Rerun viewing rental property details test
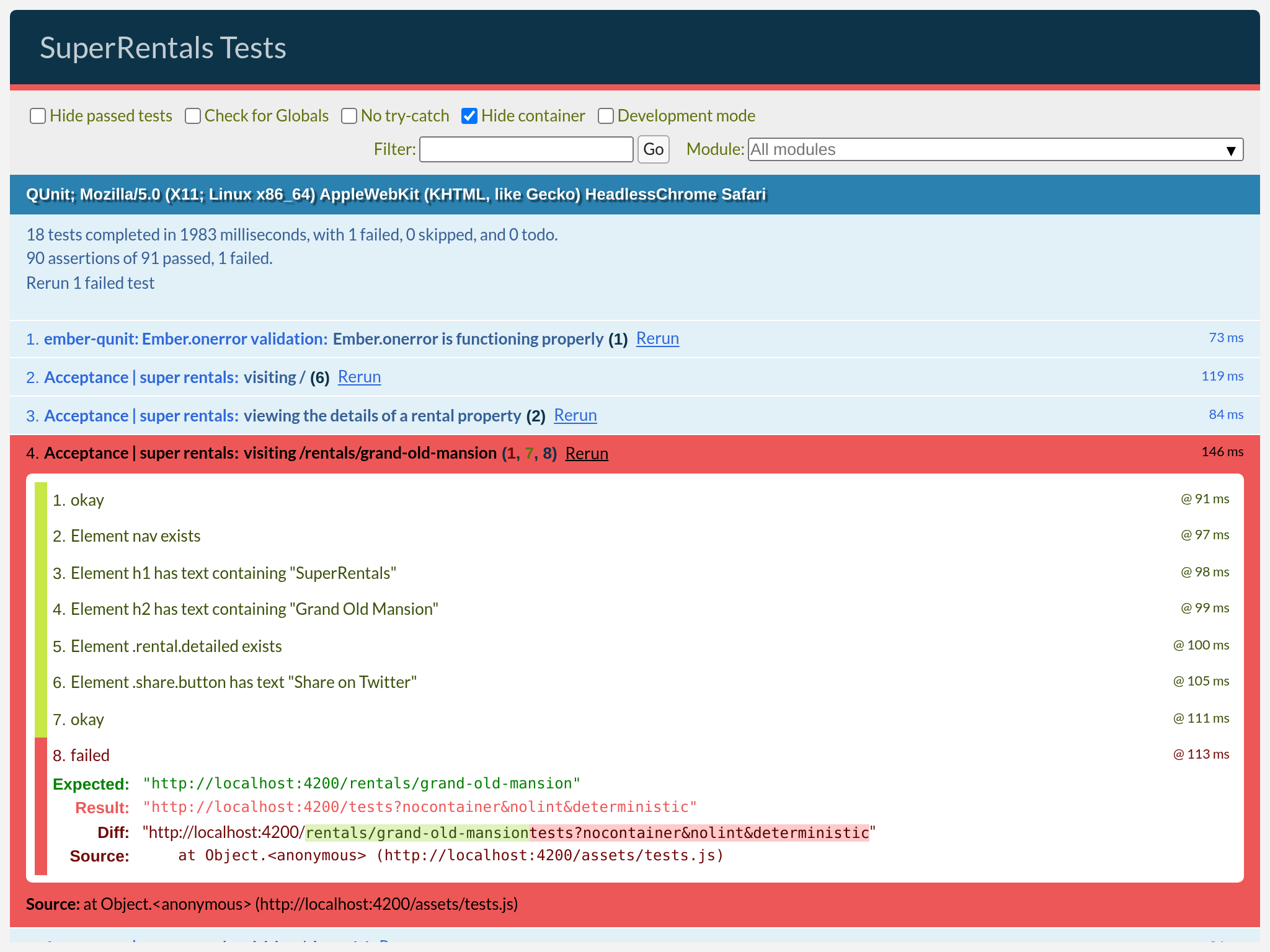 pos(575,415)
